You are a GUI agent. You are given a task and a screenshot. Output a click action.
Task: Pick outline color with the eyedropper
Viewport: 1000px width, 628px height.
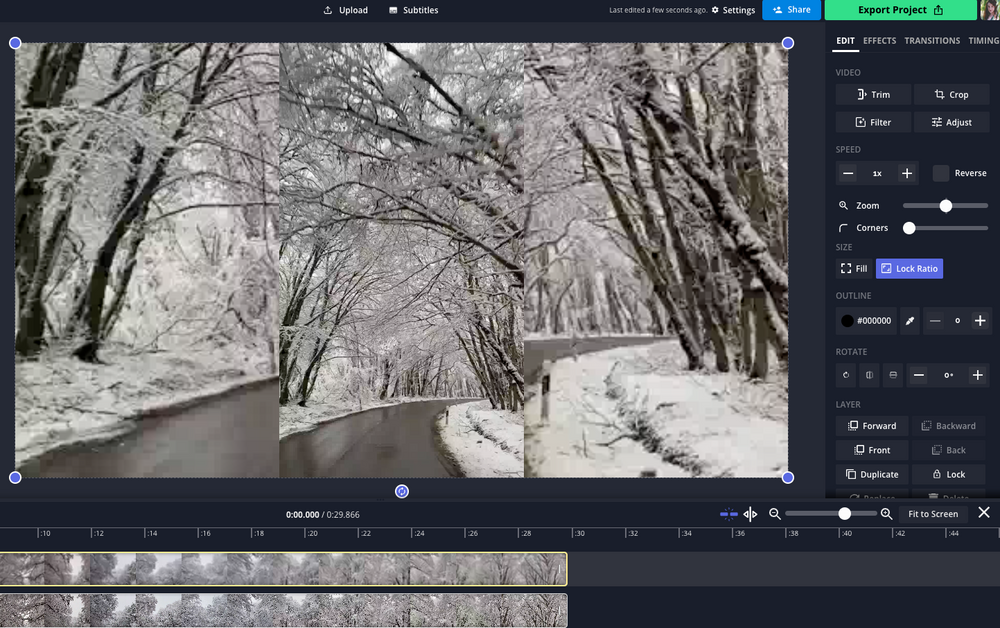point(909,320)
